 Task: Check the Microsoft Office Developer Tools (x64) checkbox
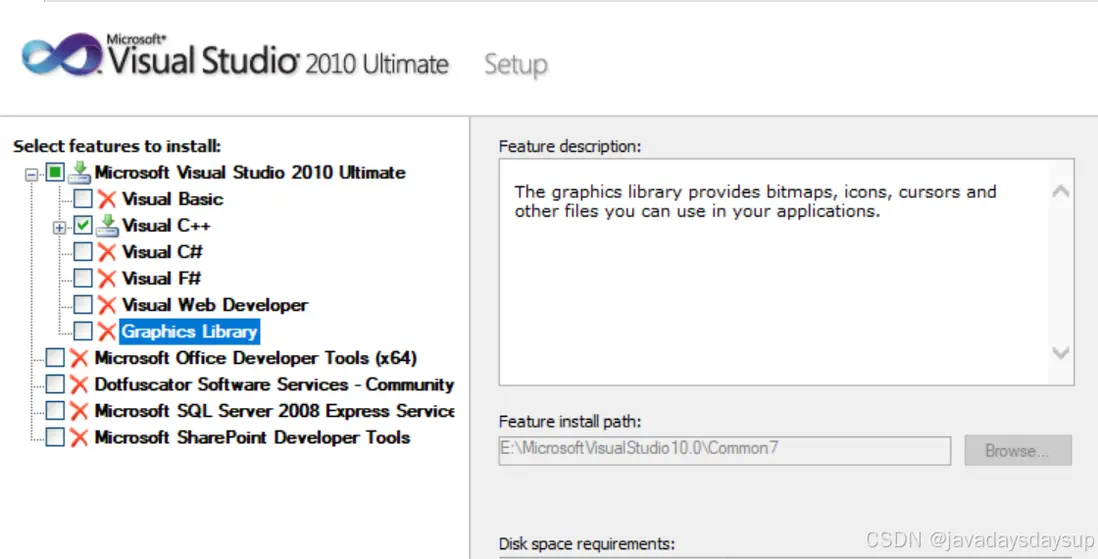point(55,358)
